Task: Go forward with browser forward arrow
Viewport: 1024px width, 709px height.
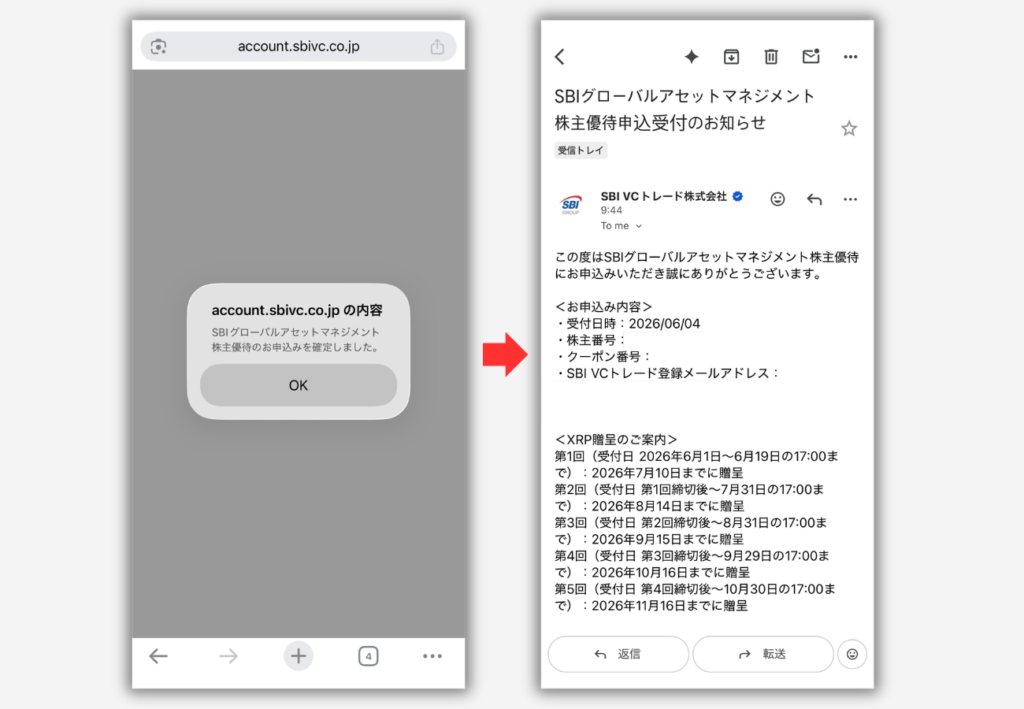Action: [228, 655]
